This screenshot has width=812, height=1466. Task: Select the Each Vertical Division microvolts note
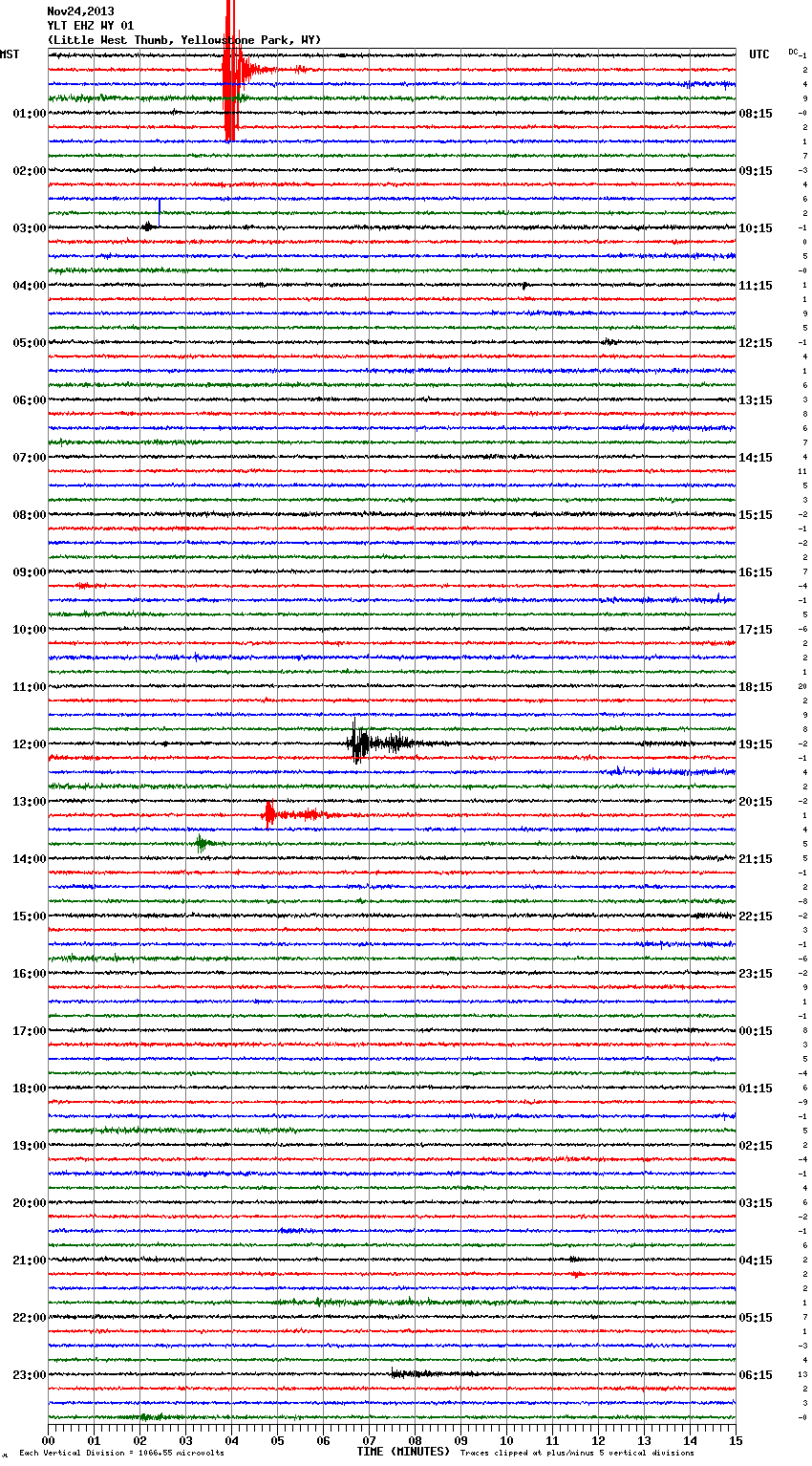pos(121,1453)
